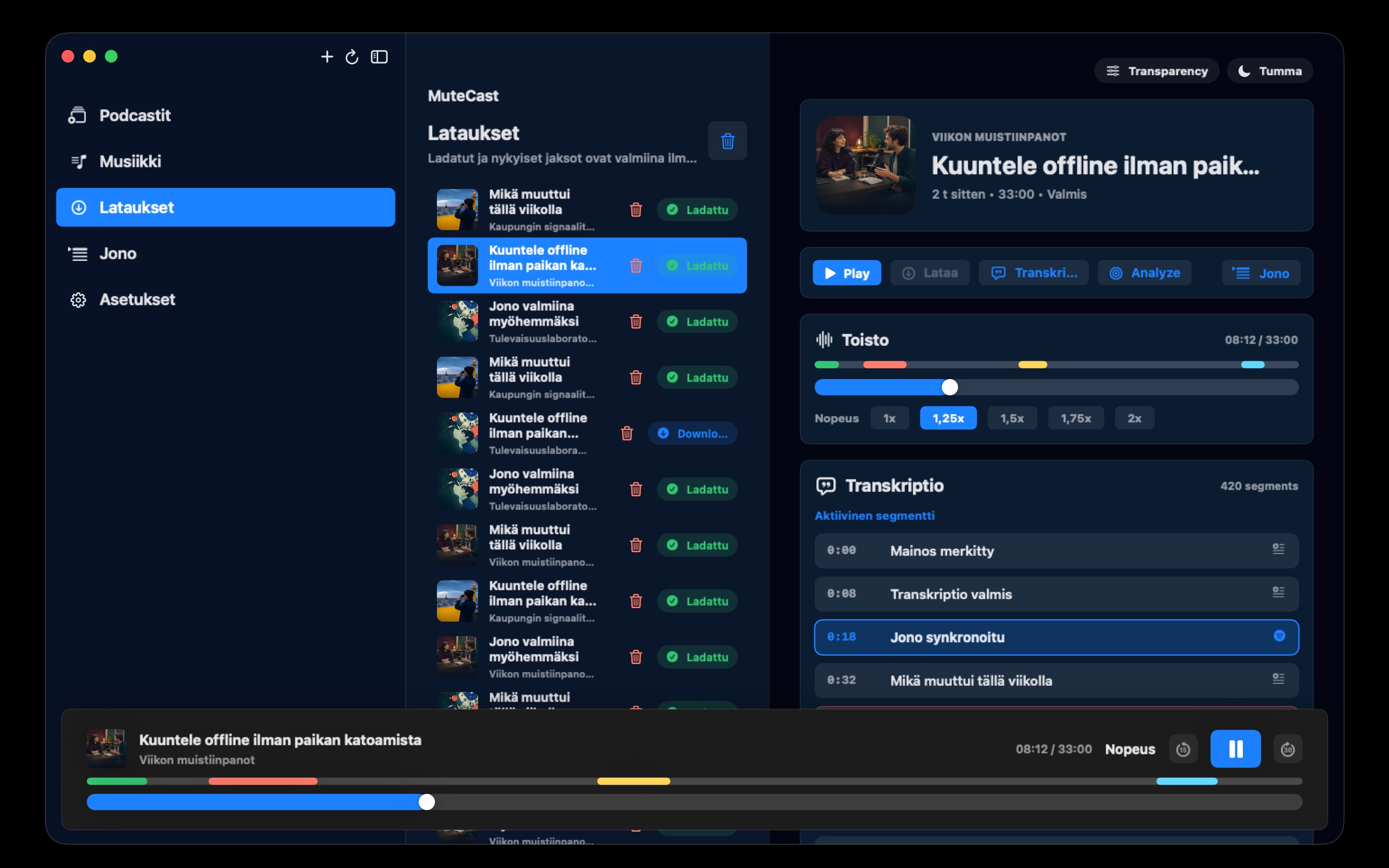Click the delete all downloads trash button
Image resolution: width=1389 pixels, height=868 pixels.
(x=727, y=141)
